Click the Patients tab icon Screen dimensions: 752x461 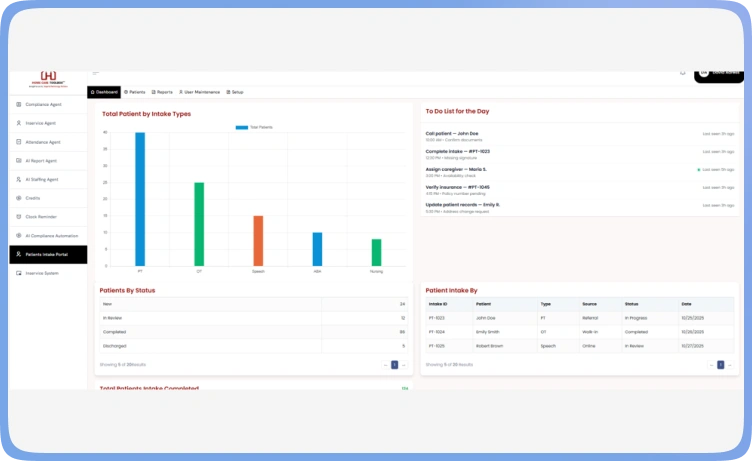click(126, 92)
